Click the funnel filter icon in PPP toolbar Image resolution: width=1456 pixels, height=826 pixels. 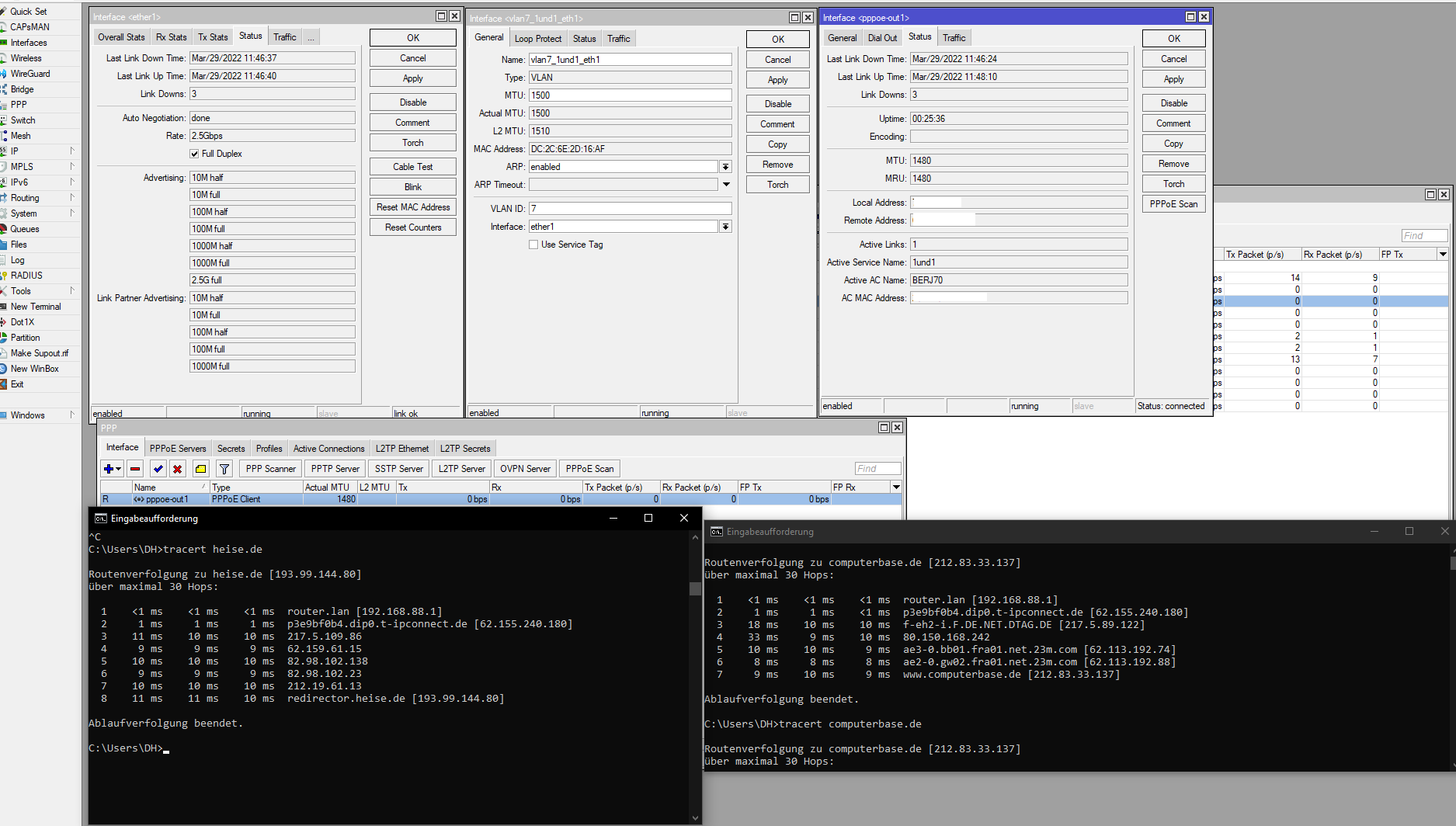[224, 469]
